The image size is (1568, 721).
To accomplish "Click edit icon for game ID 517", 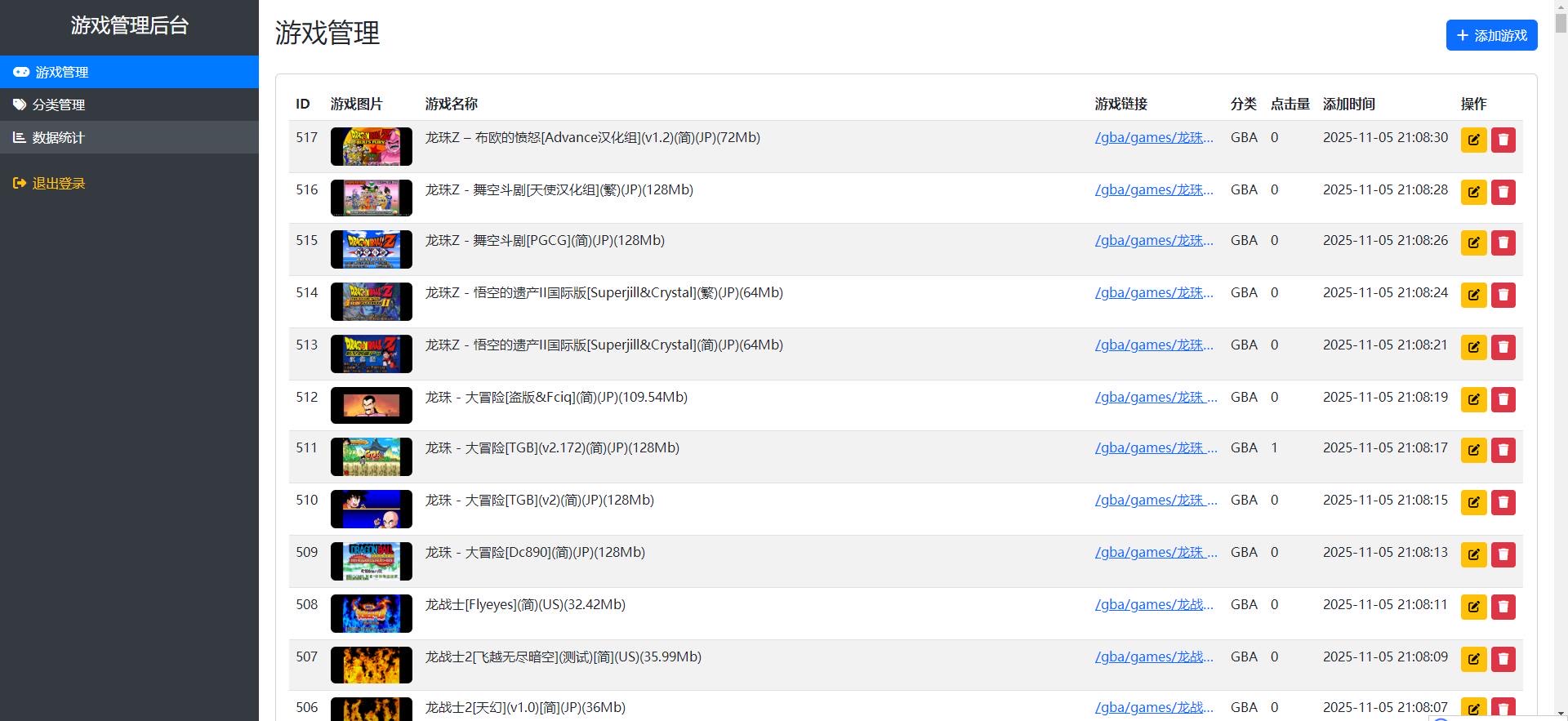I will (1473, 140).
